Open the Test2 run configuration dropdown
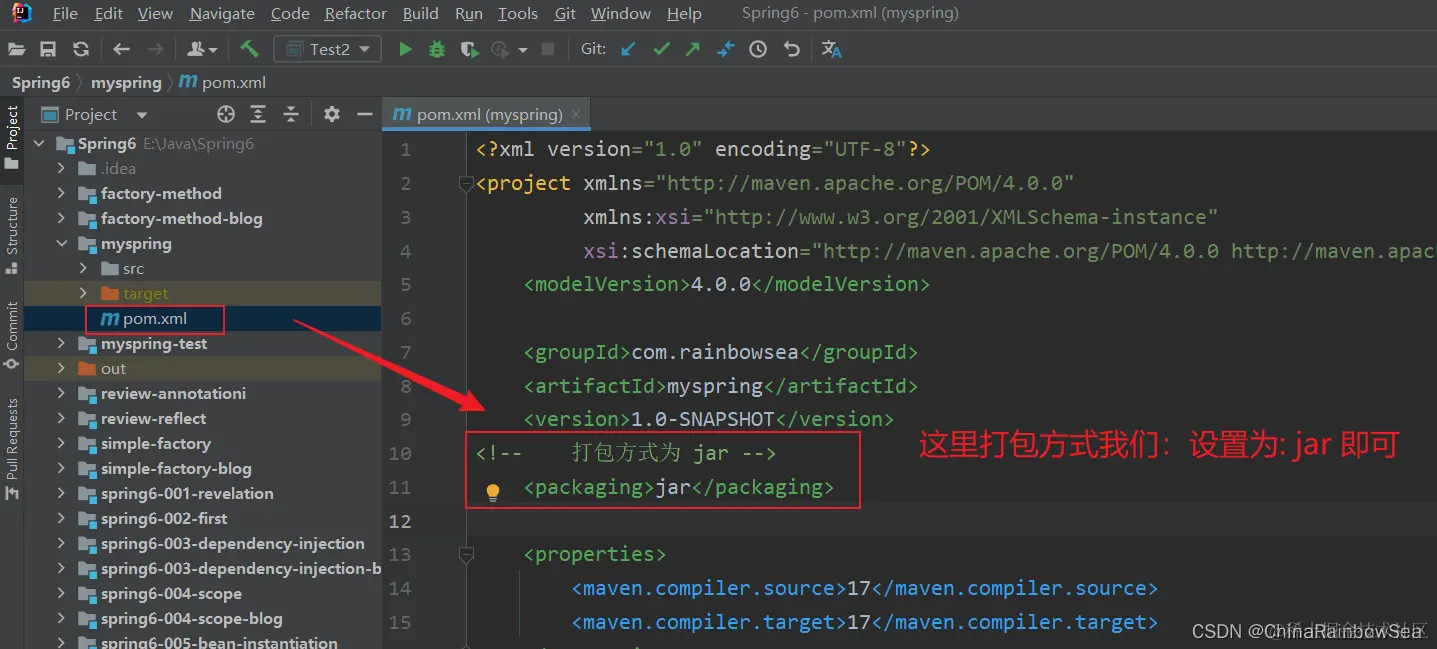1437x649 pixels. [x=329, y=49]
